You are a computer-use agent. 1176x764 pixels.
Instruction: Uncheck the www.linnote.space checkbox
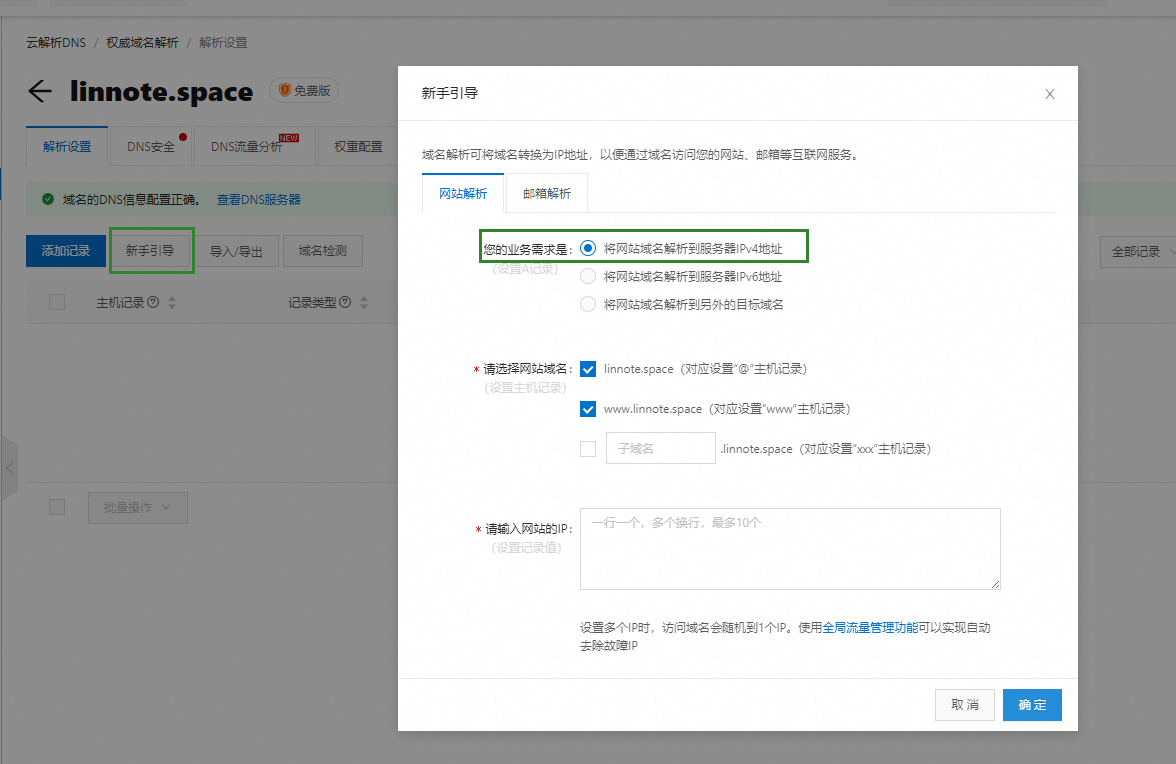[x=588, y=409]
